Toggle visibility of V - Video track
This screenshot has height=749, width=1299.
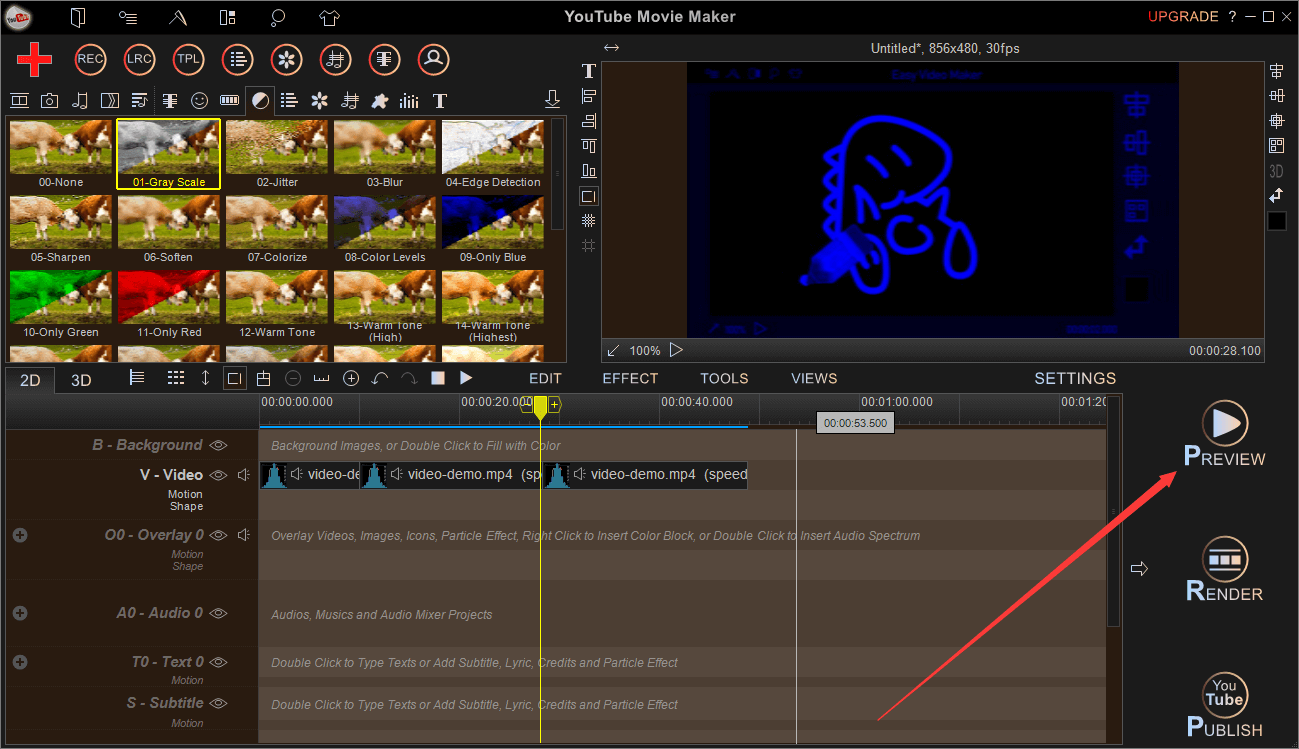pyautogui.click(x=218, y=475)
